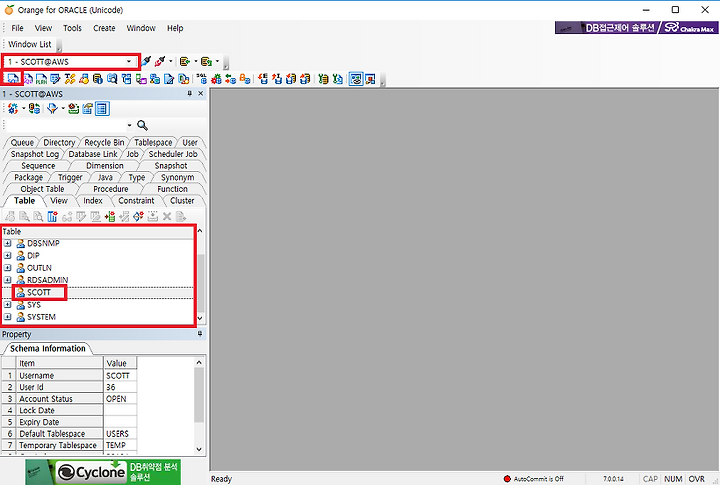The width and height of the screenshot is (720, 485).
Task: Switch to the Trigger tab
Action: point(70,177)
